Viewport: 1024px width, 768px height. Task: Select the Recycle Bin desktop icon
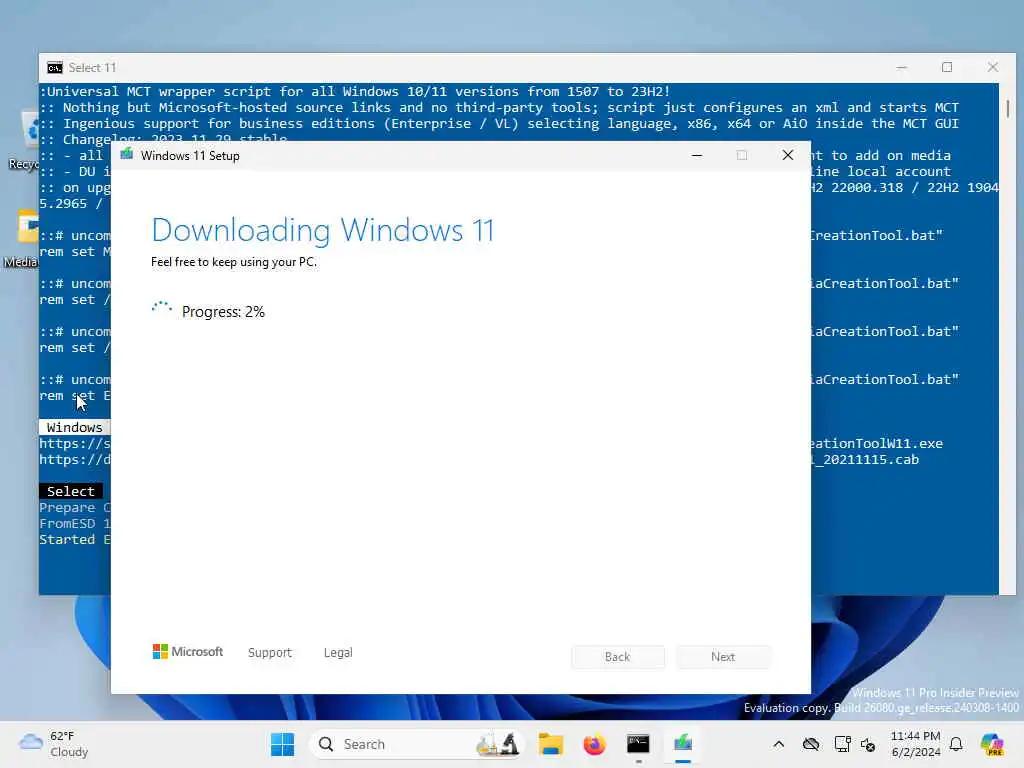(x=25, y=140)
